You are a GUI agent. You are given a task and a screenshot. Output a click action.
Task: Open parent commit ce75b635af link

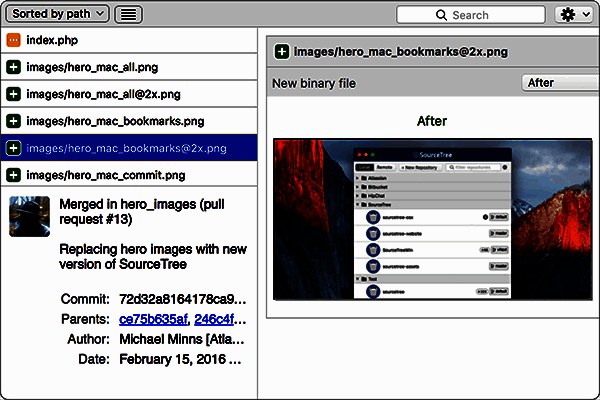(x=153, y=319)
